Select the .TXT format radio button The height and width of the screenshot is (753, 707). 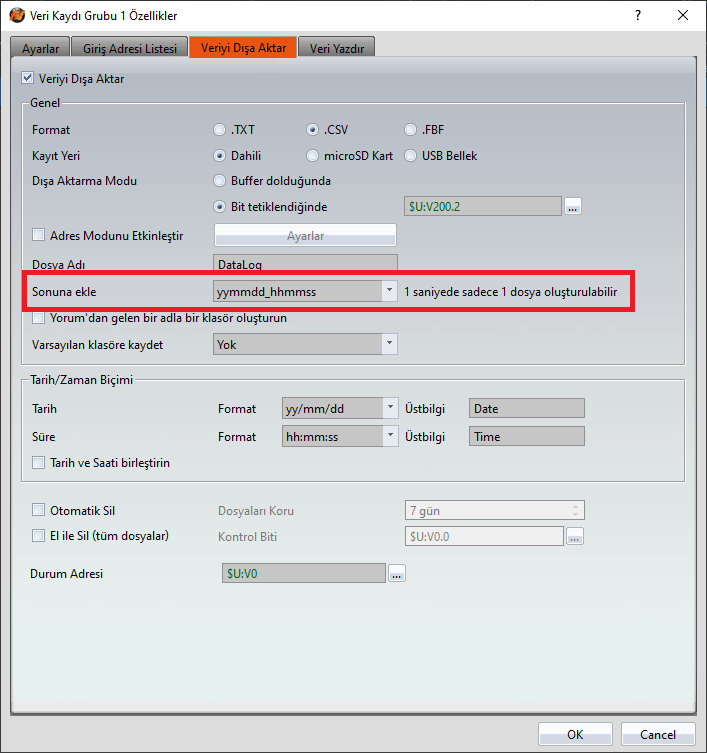(x=219, y=130)
